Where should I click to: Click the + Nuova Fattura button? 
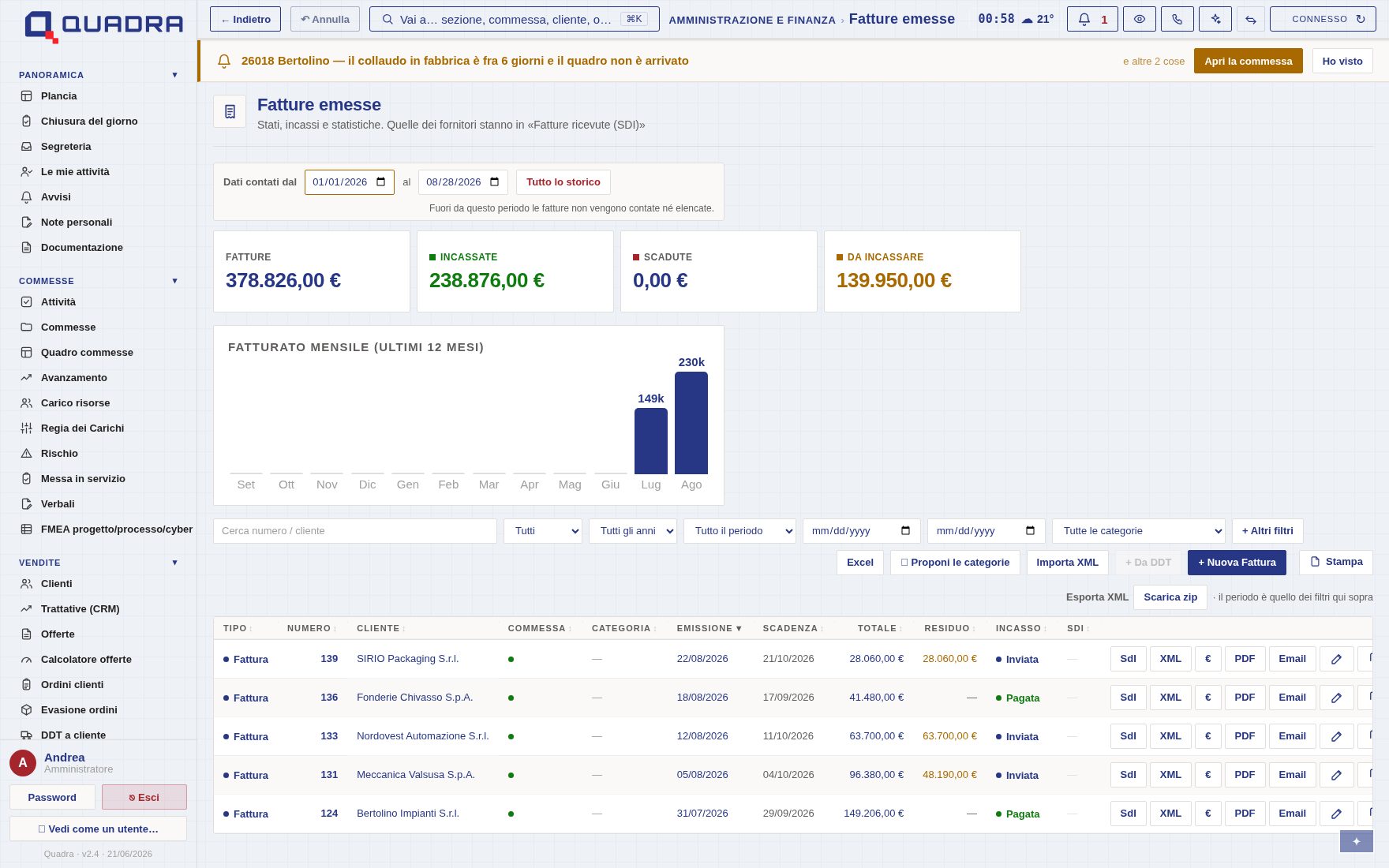(1237, 563)
